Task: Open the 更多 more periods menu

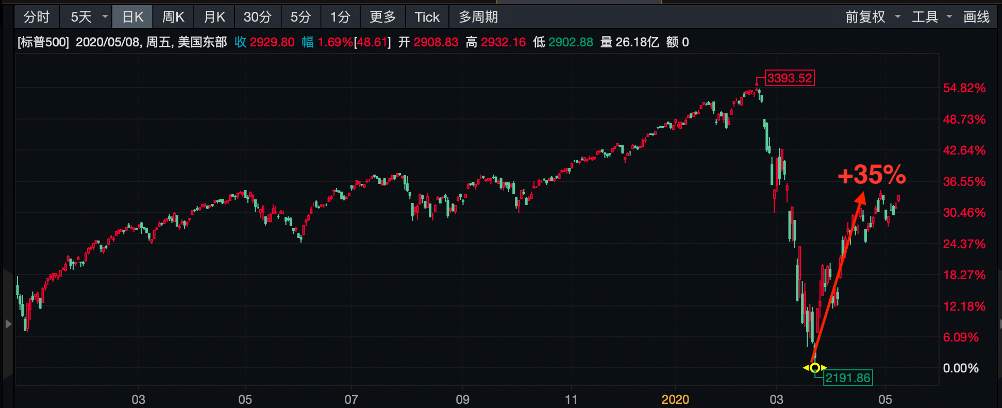Action: (x=383, y=17)
